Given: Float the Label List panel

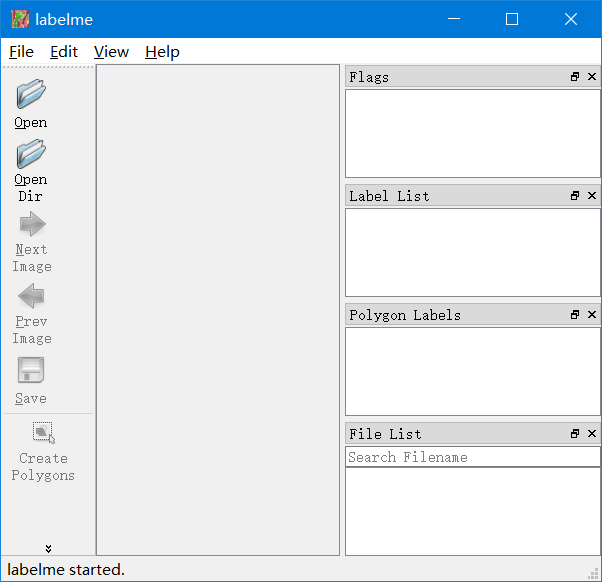Looking at the screenshot, I should [x=575, y=196].
